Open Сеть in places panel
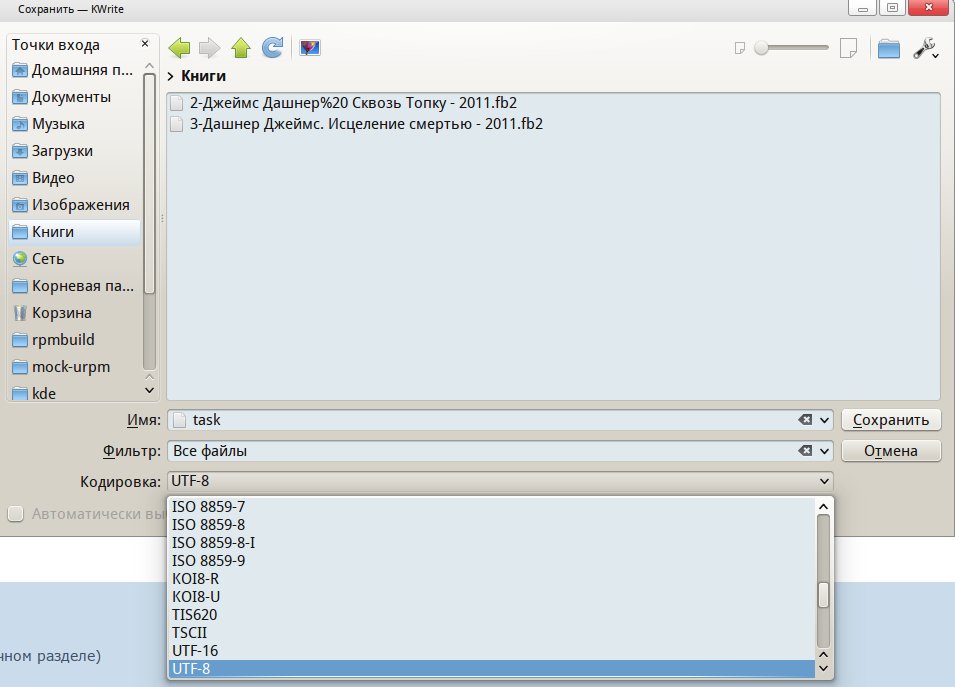The image size is (955, 687). 73,259
